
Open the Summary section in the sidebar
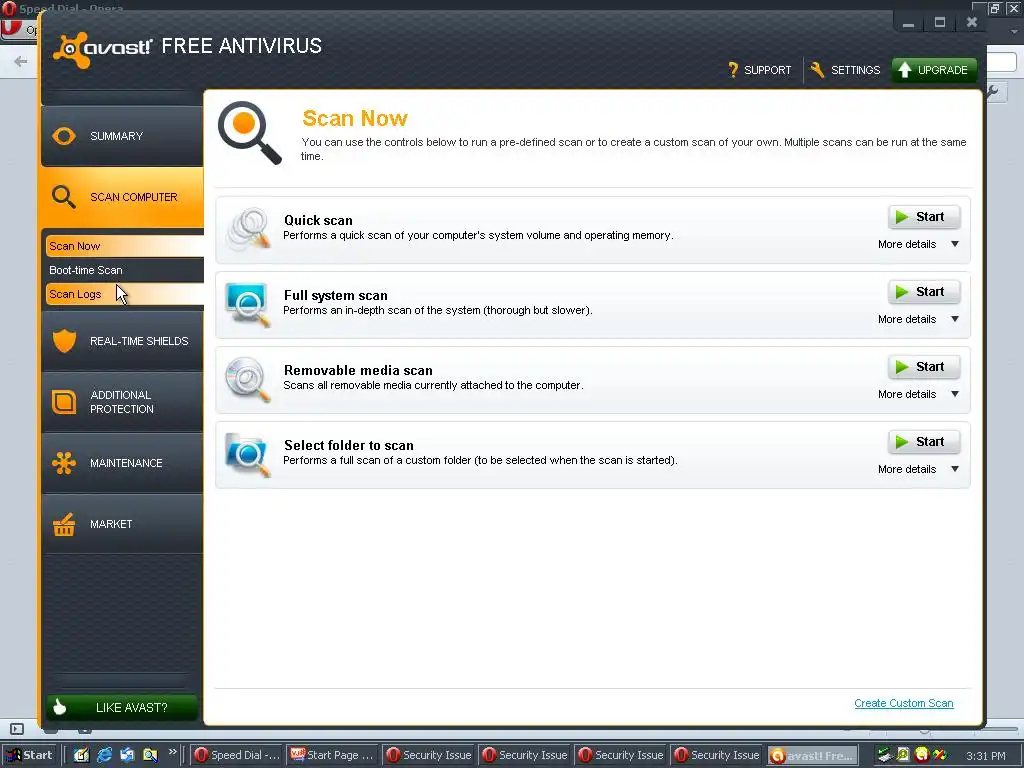pyautogui.click(x=122, y=136)
